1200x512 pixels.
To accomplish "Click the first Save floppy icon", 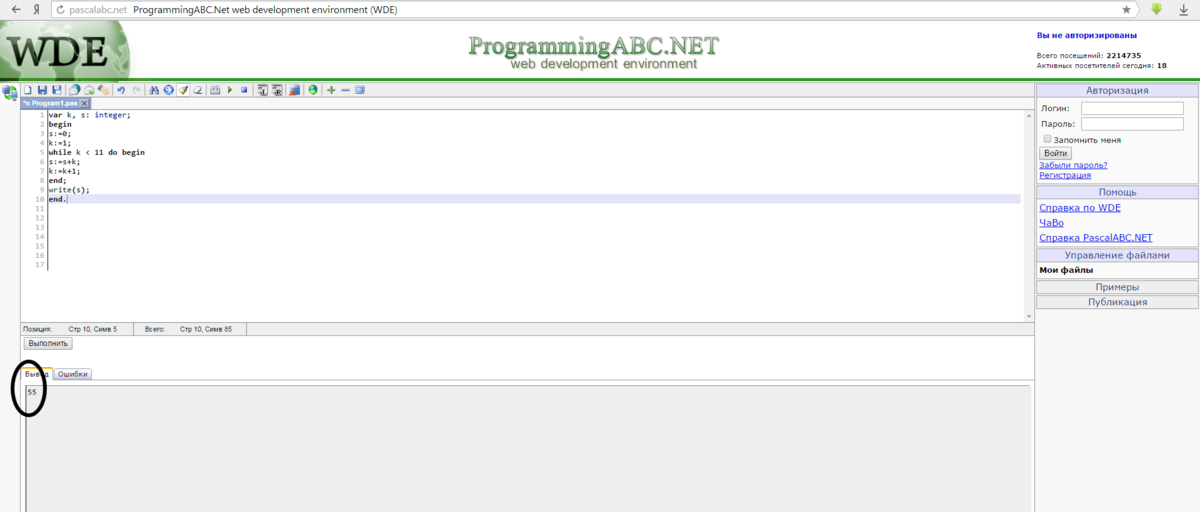I will (42, 90).
